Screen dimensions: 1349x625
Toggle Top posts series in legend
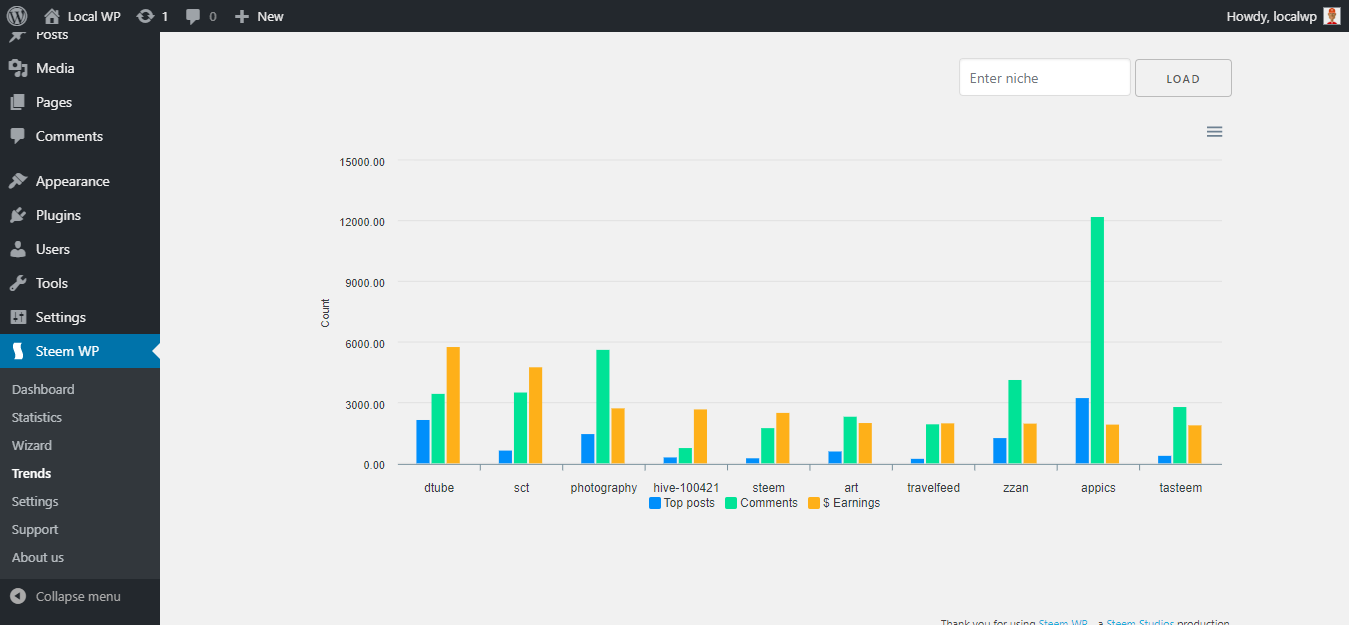coord(682,503)
